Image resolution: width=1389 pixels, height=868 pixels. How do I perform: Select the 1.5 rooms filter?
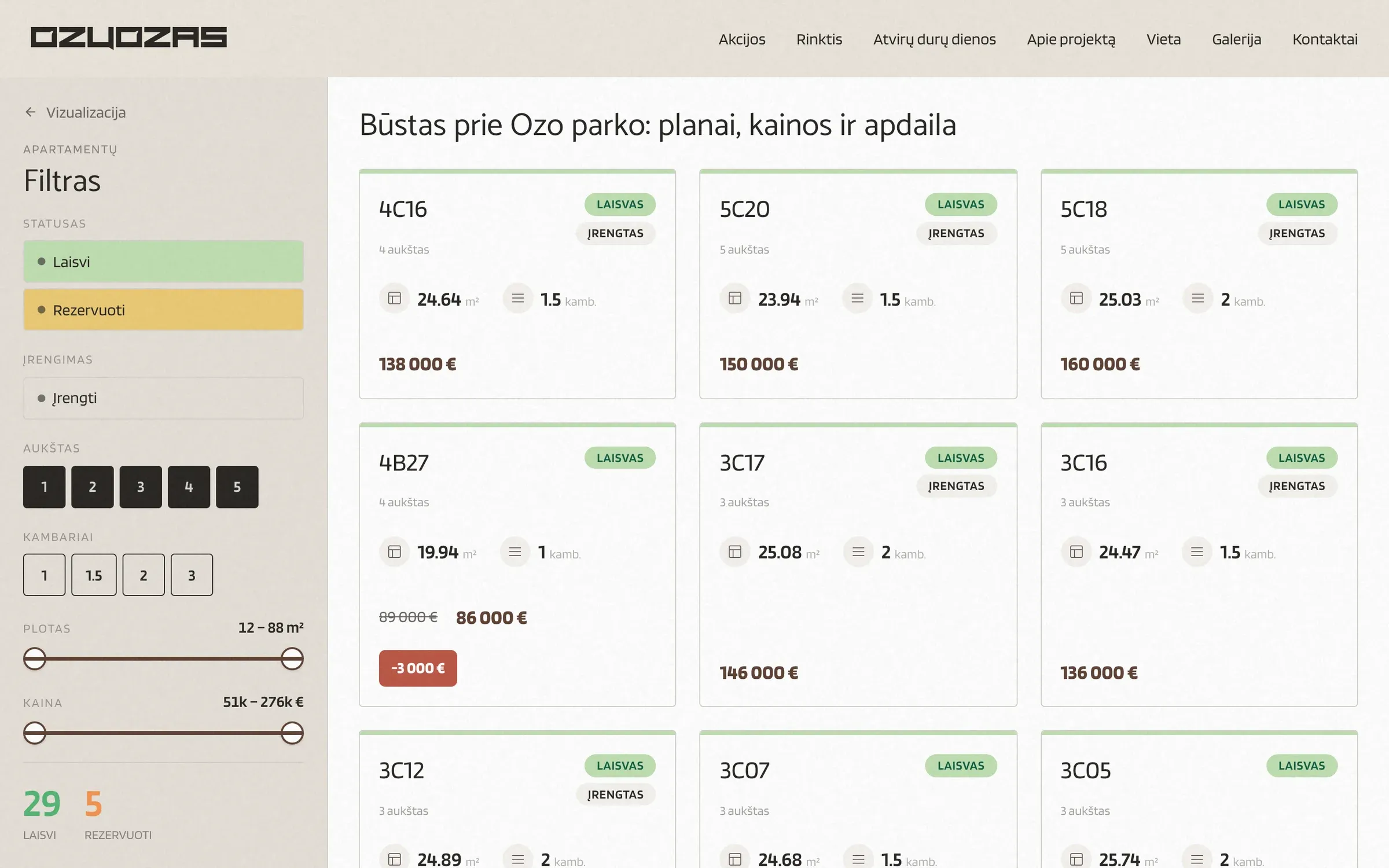94,575
